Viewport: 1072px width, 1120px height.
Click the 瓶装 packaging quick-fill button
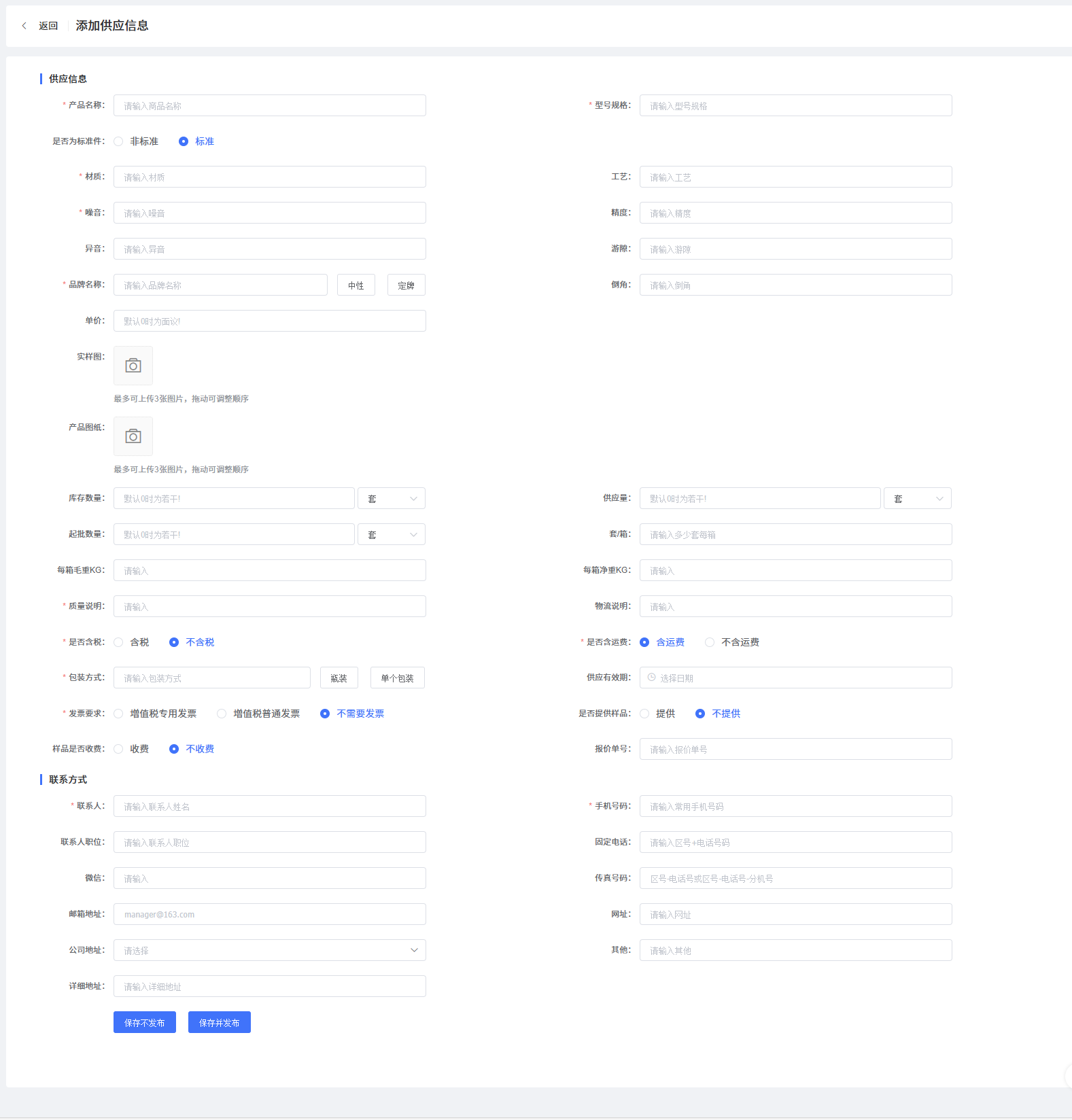339,678
